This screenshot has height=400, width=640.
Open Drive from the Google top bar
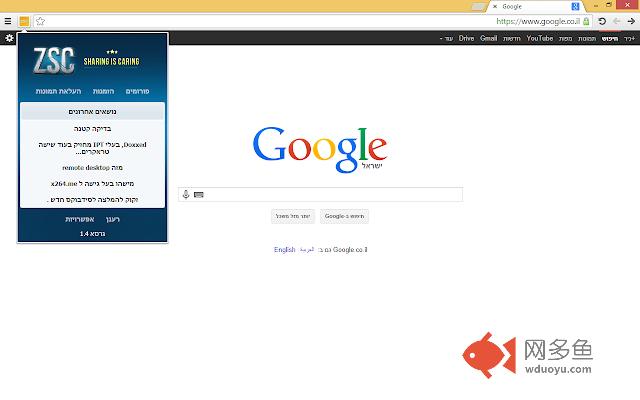tap(466, 38)
